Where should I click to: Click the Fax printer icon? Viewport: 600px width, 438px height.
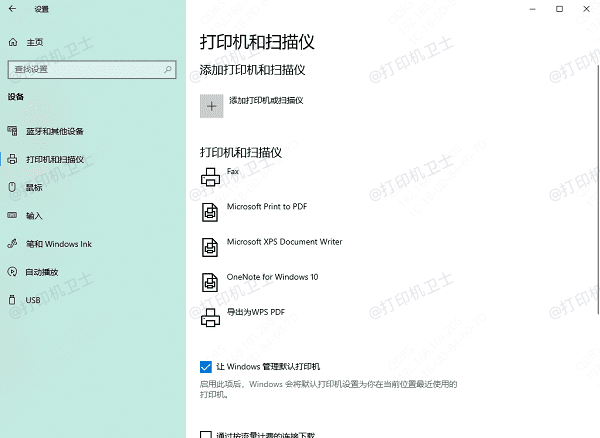(210, 177)
